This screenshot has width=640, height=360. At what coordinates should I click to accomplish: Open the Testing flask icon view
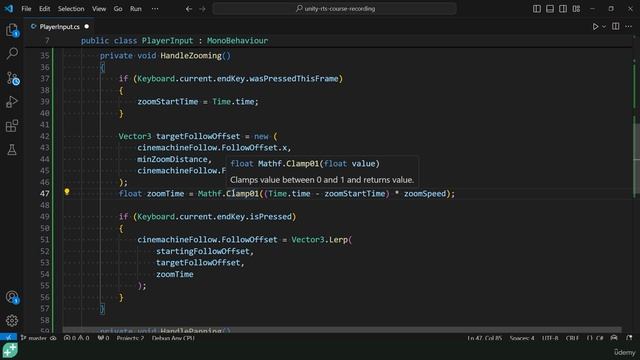tap(12, 150)
